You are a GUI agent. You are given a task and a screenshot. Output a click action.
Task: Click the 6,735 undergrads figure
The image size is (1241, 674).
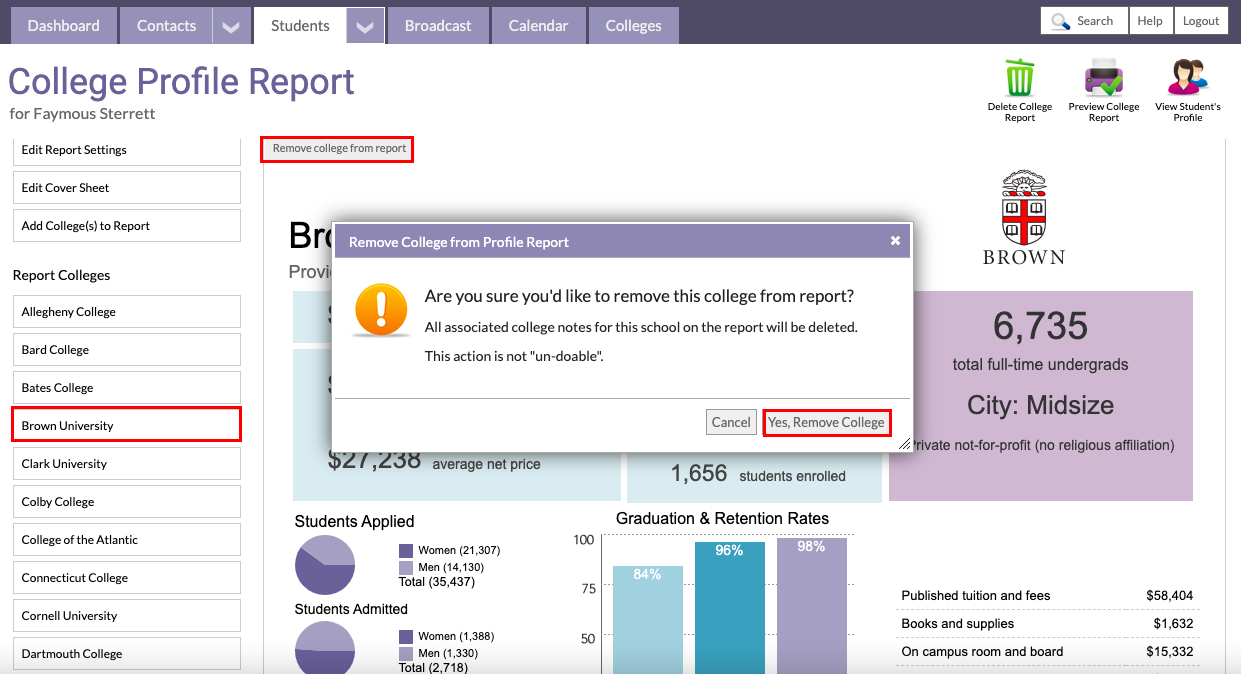[x=1040, y=327]
